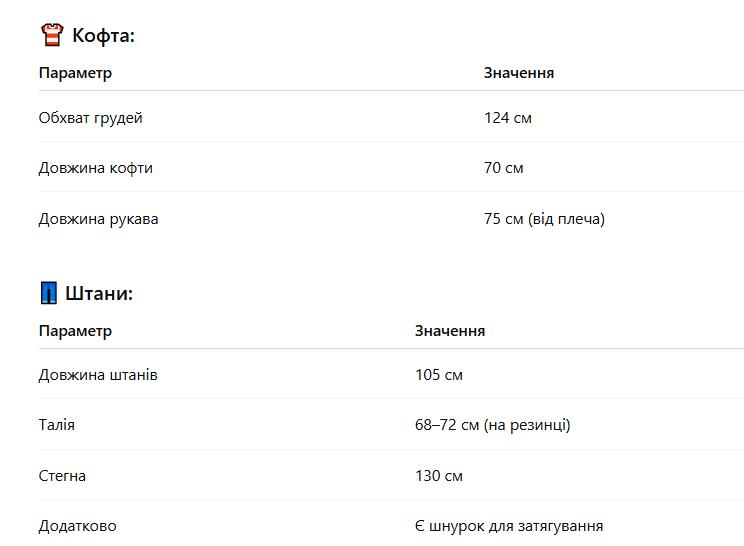Select the Штани: section heading
Viewport: 744px width, 546px height.
click(x=99, y=293)
